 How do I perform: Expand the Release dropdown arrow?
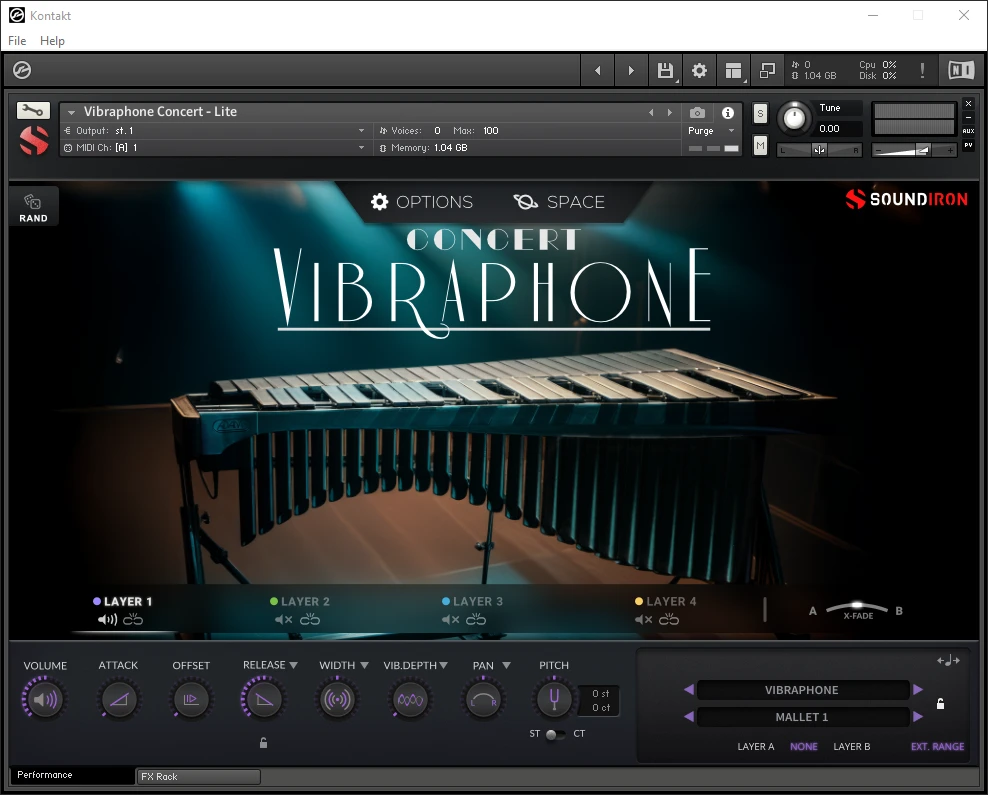click(x=294, y=665)
